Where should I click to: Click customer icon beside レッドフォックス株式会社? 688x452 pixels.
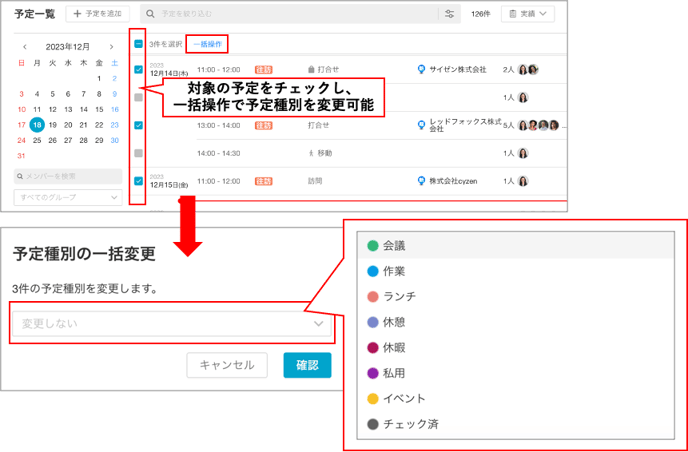(421, 126)
